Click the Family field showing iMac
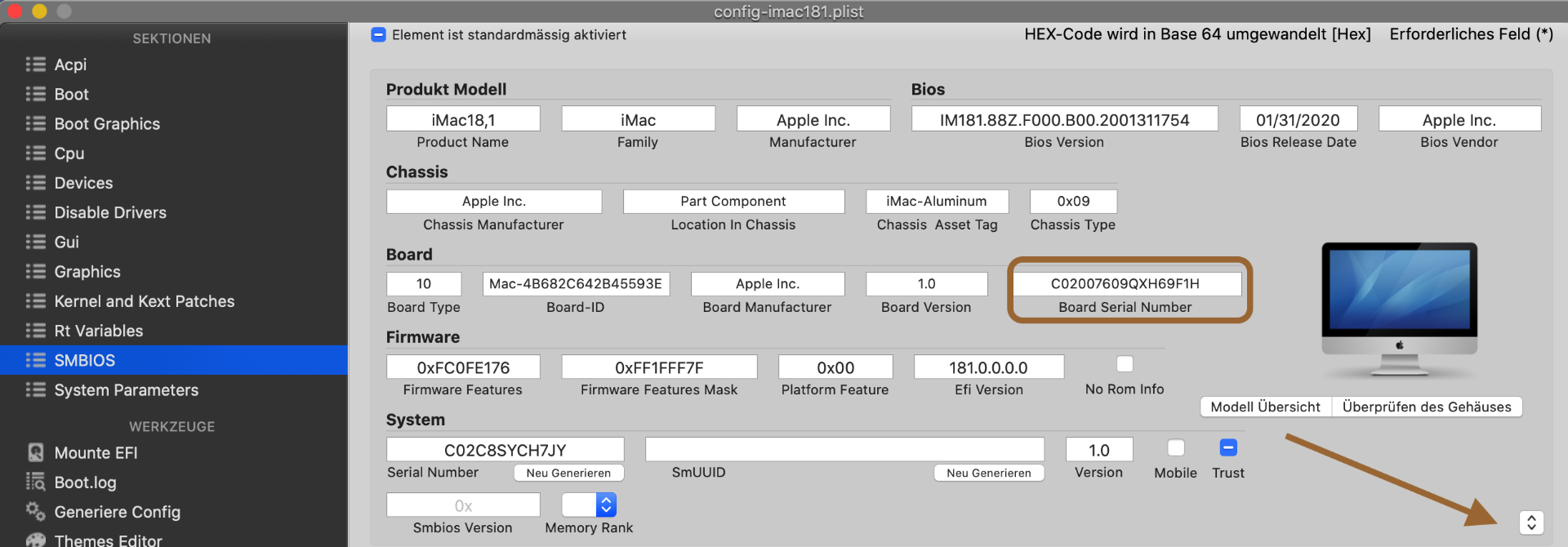 click(638, 119)
